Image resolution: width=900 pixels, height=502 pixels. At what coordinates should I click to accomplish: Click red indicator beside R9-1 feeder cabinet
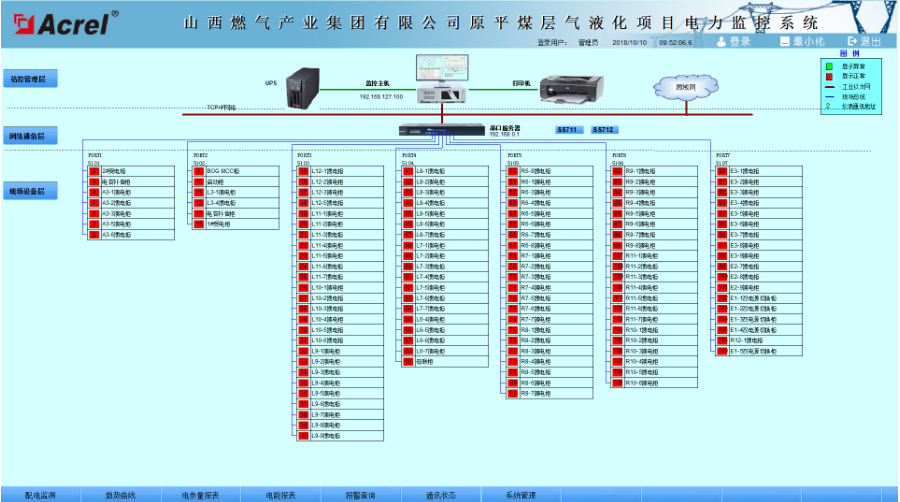[618, 171]
